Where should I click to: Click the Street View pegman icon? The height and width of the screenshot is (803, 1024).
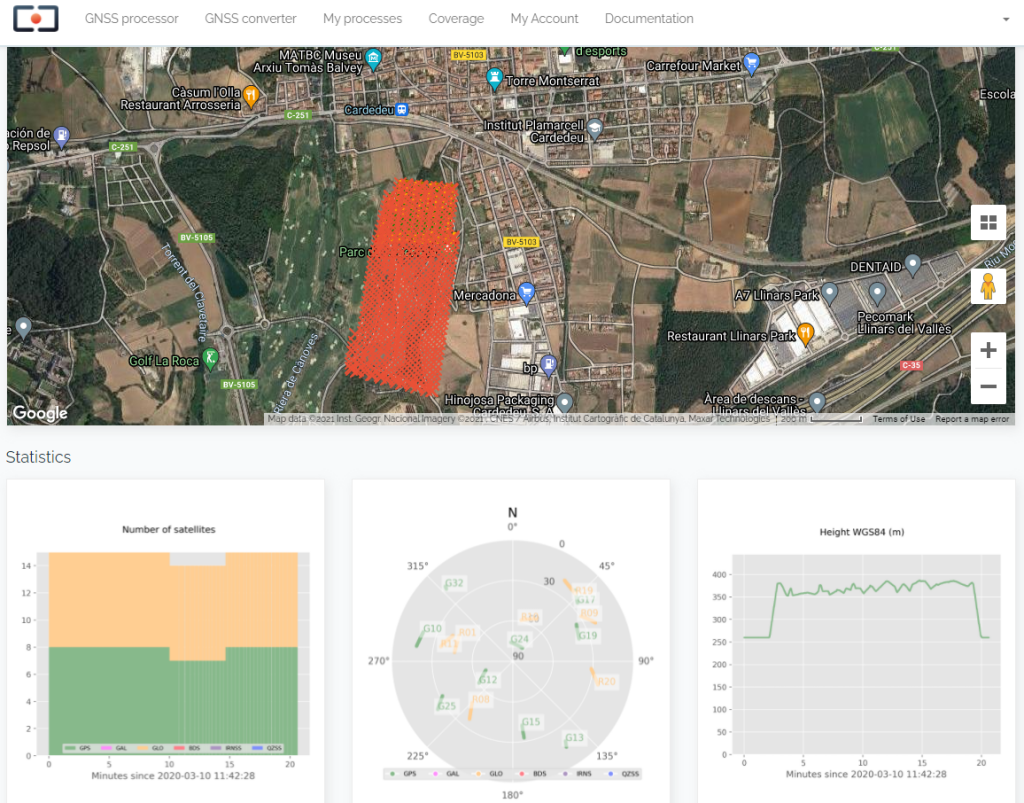[x=988, y=287]
